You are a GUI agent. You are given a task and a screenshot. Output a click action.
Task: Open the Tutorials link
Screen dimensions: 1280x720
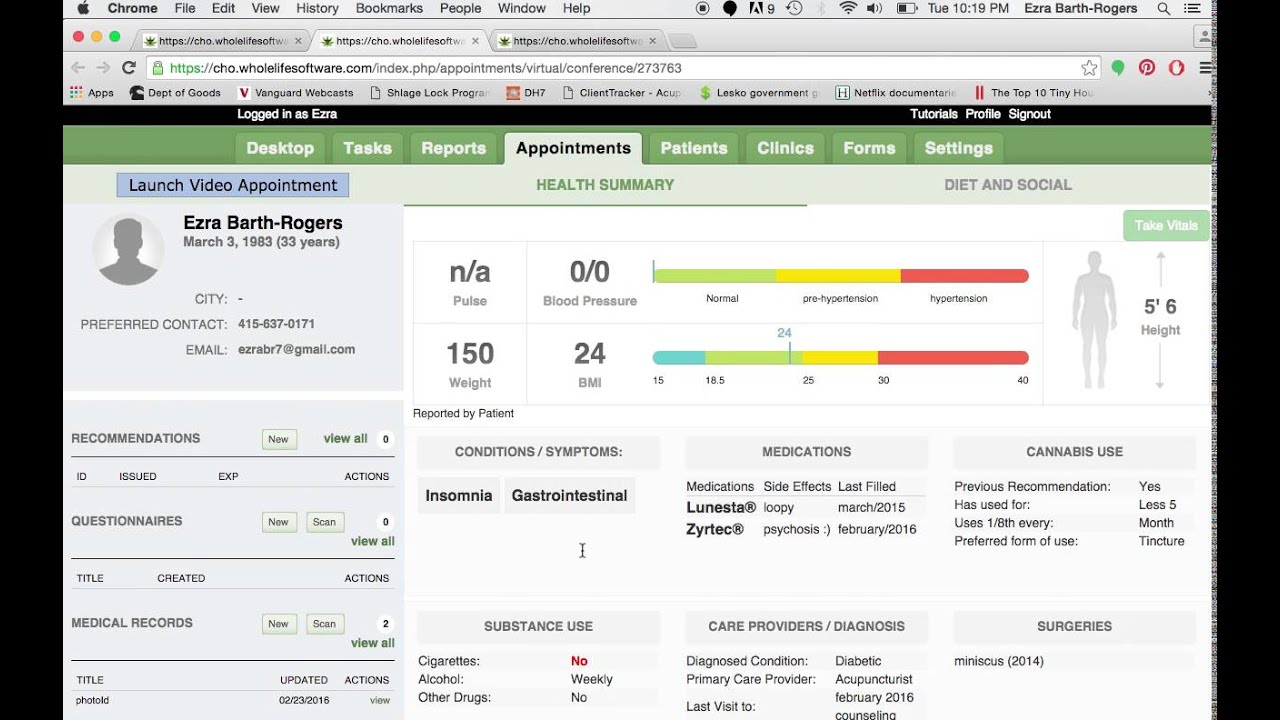(x=934, y=114)
